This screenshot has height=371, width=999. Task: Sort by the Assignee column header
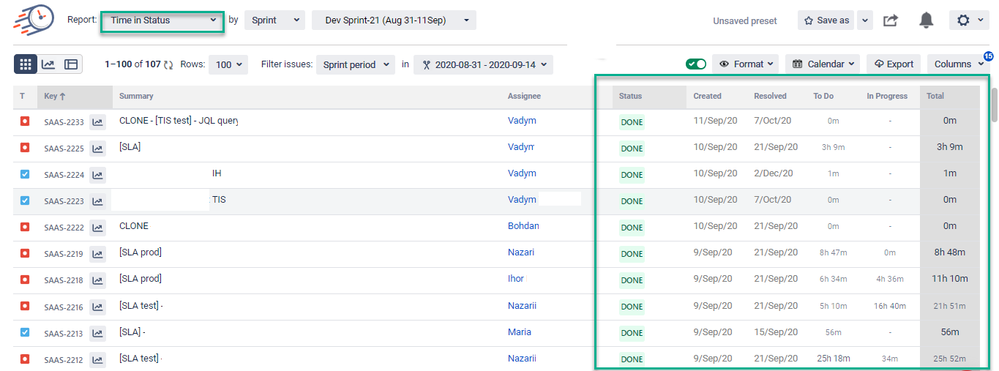(x=524, y=96)
